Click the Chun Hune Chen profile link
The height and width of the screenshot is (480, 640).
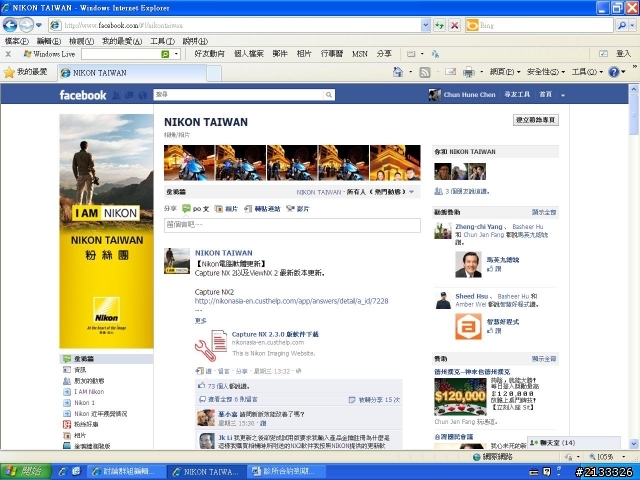tap(469, 95)
